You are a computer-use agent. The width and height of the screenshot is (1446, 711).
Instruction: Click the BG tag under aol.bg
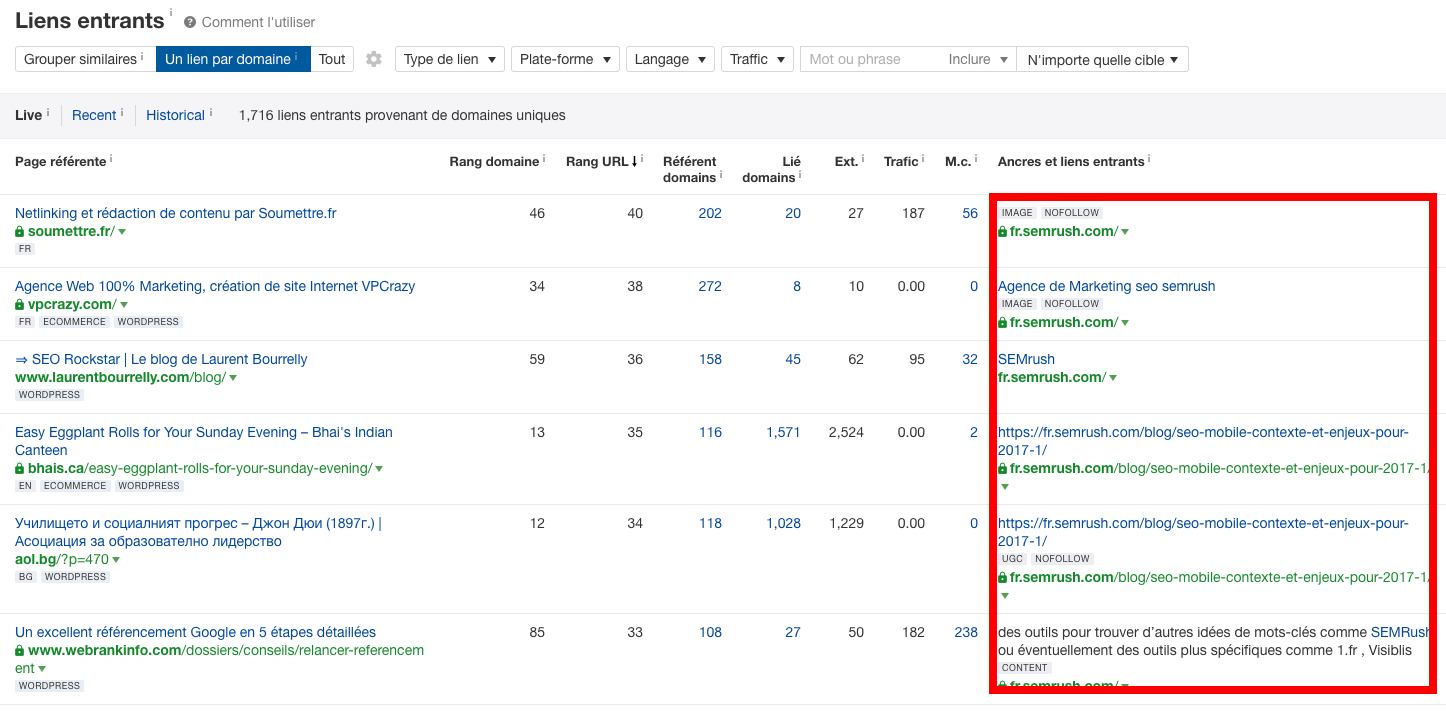26,577
